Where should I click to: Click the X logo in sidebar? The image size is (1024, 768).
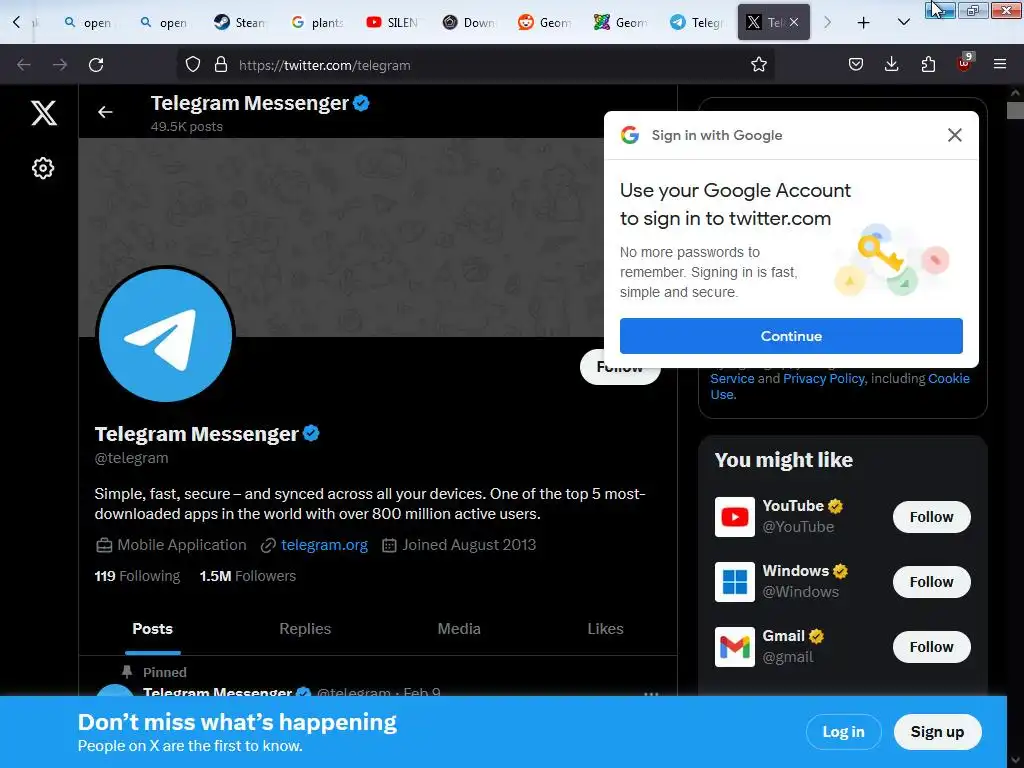[44, 113]
